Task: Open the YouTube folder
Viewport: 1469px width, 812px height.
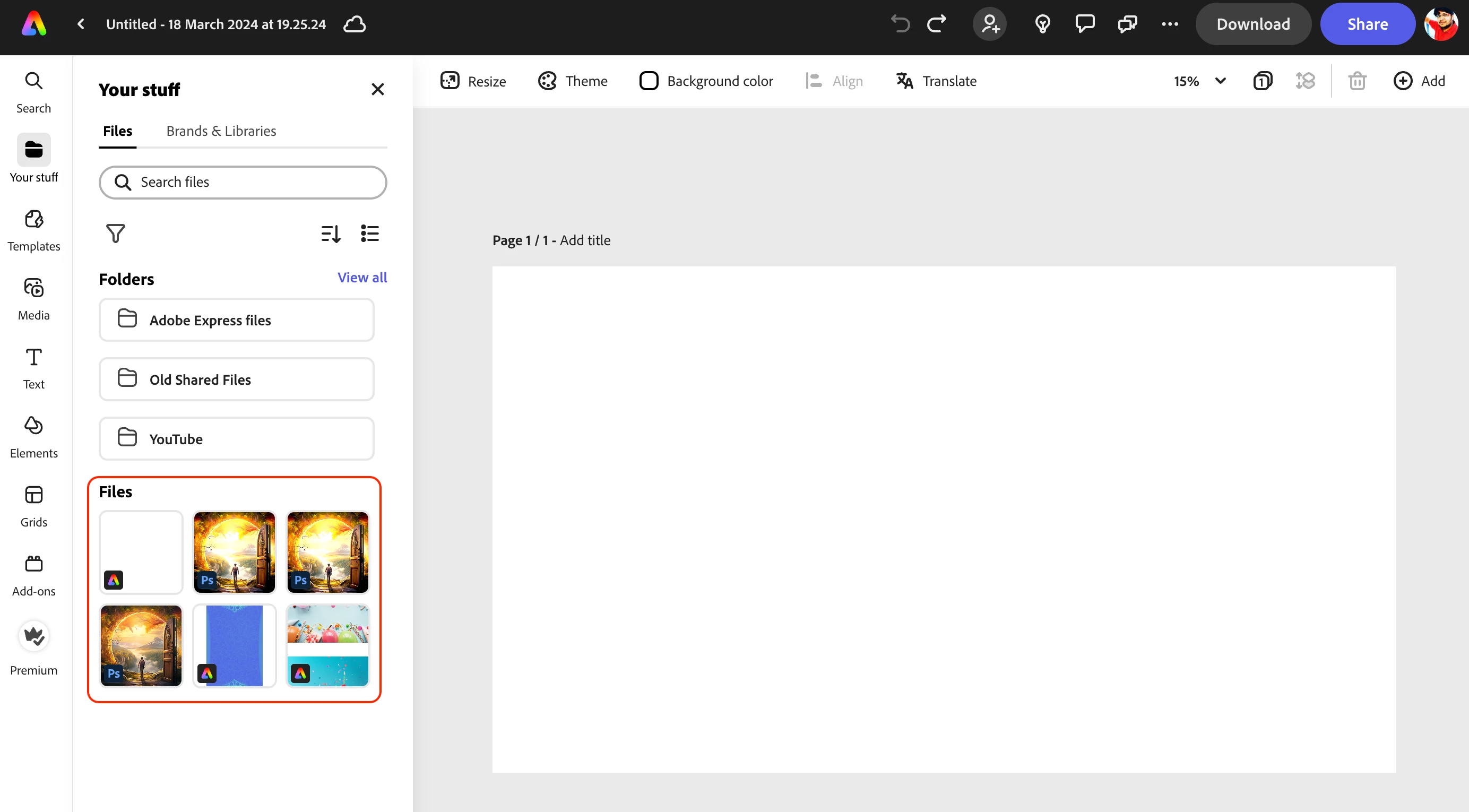Action: coord(236,438)
